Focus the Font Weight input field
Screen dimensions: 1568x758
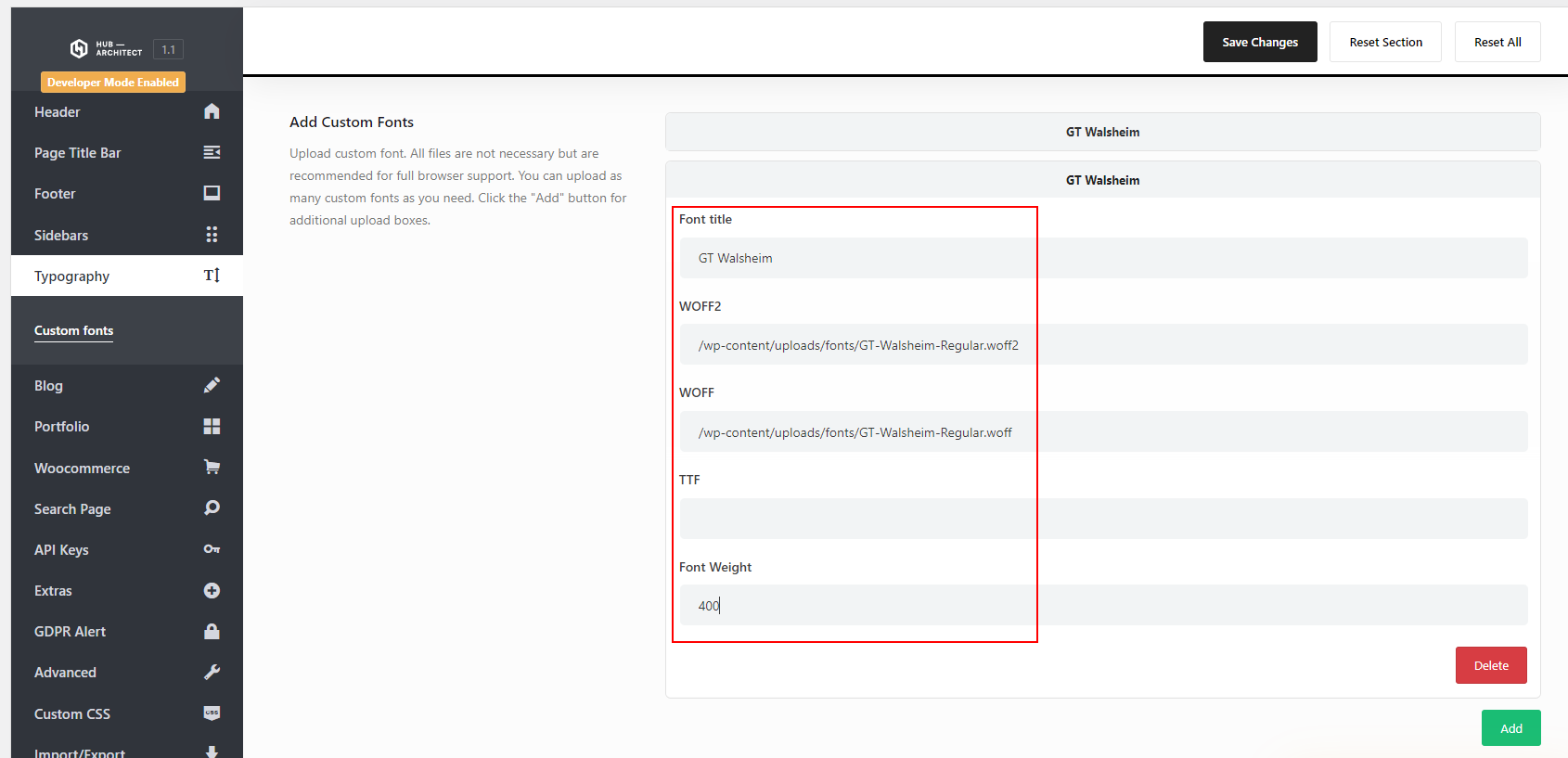(1102, 605)
